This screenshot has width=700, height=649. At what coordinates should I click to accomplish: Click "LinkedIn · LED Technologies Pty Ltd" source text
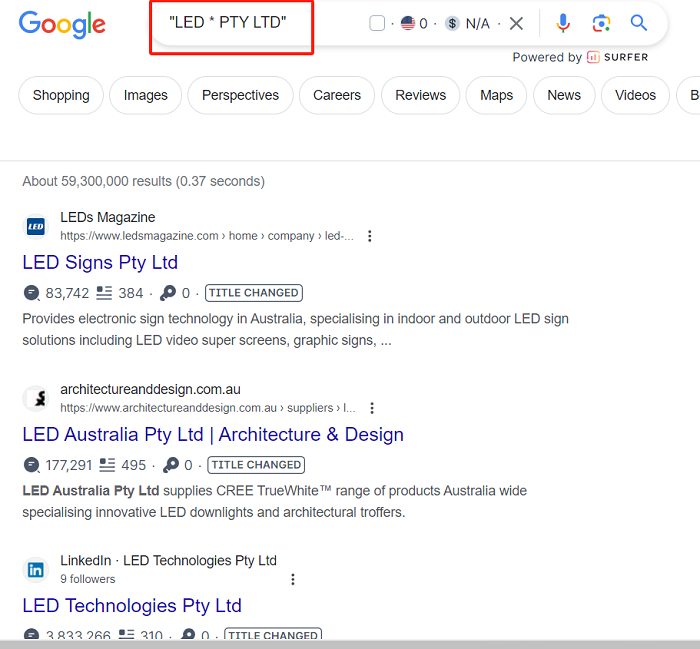pos(168,561)
